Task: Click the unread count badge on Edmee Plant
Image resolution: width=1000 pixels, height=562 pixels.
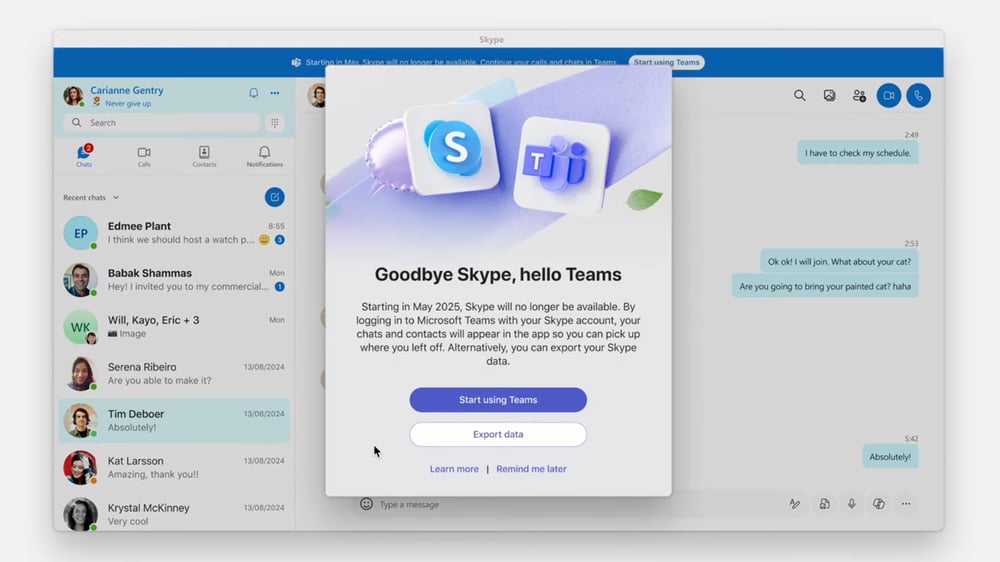Action: 279,240
